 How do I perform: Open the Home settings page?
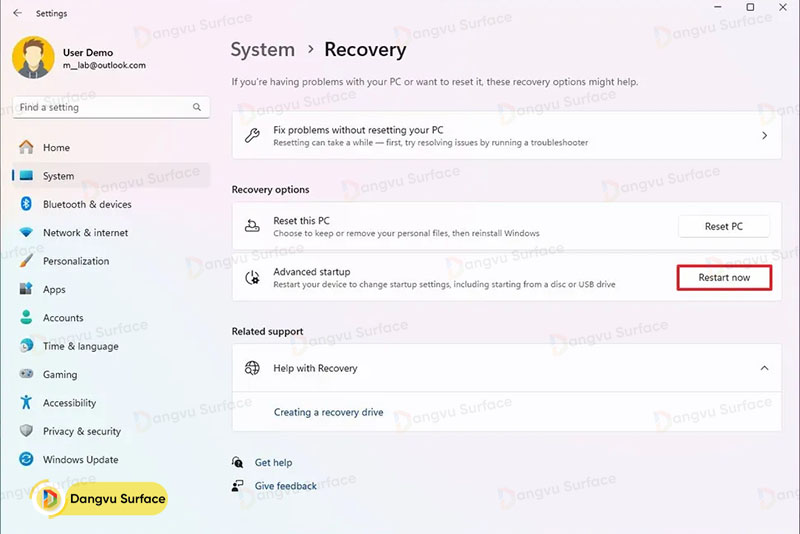point(56,148)
